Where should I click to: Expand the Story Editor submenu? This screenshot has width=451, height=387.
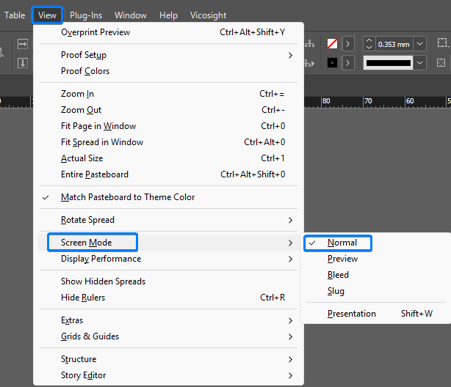click(x=168, y=375)
